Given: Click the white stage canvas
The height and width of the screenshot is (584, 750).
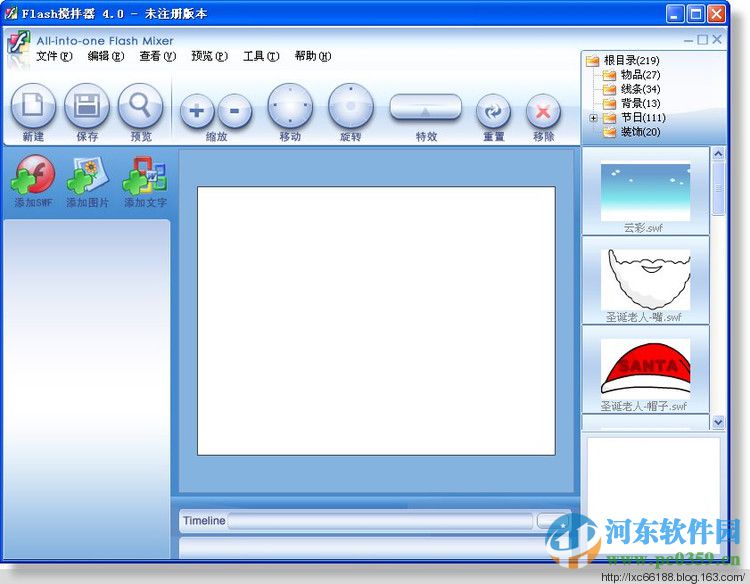Looking at the screenshot, I should 376,320.
